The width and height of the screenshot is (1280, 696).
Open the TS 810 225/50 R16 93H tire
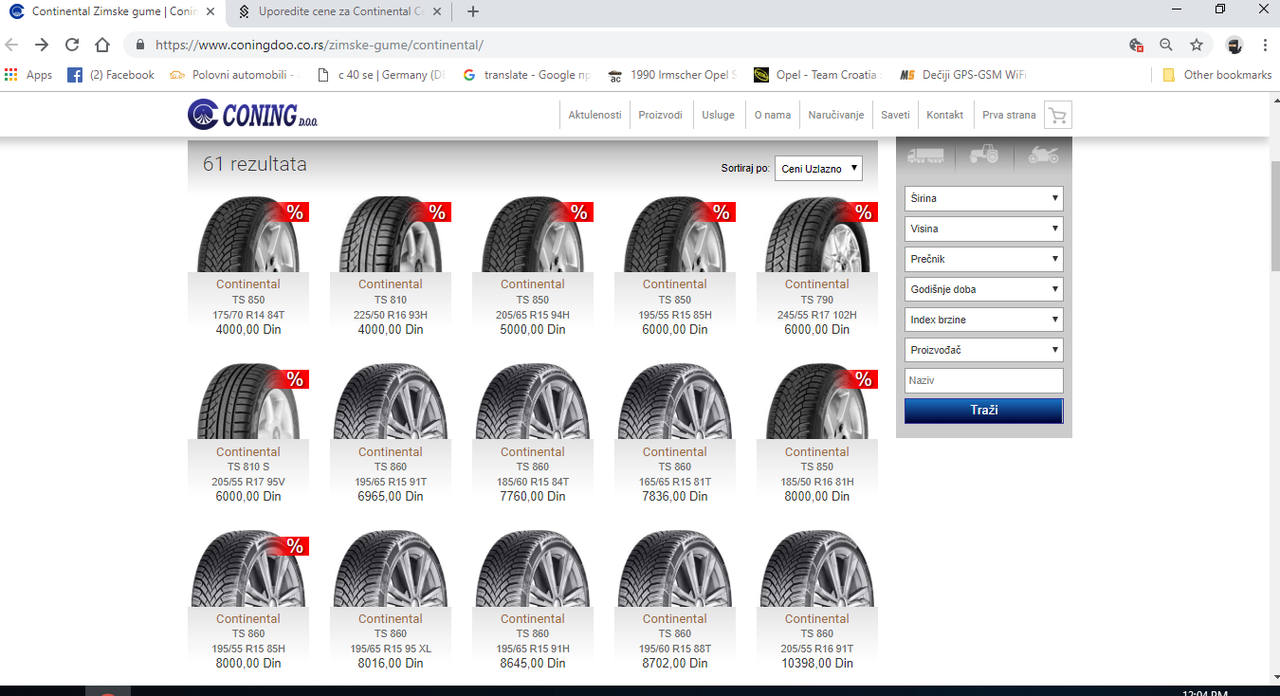[390, 265]
